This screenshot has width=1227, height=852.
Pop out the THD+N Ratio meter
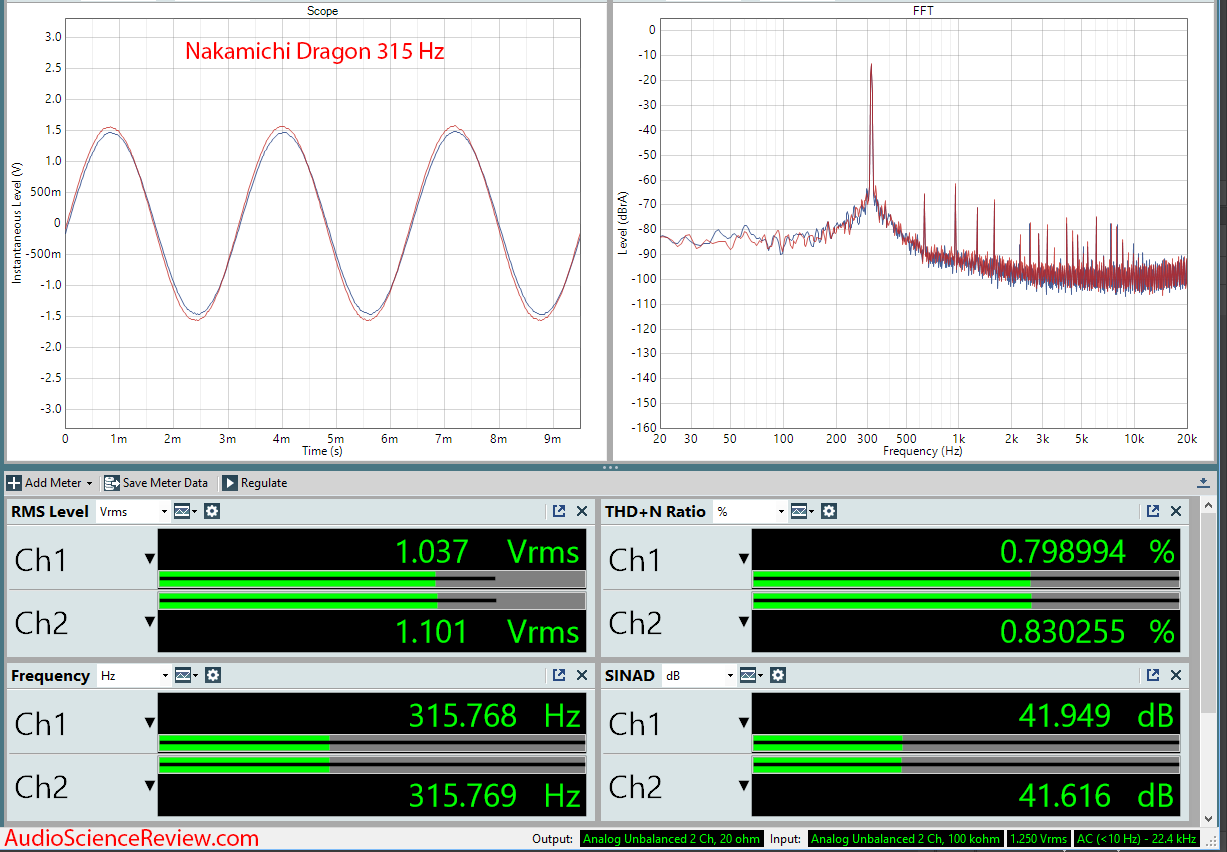1153,511
